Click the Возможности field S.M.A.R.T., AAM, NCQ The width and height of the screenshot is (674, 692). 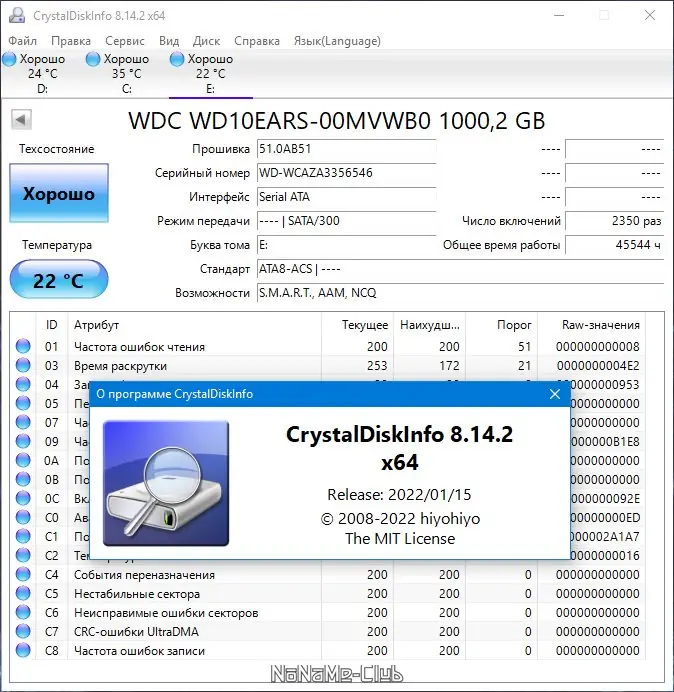pyautogui.click(x=460, y=293)
